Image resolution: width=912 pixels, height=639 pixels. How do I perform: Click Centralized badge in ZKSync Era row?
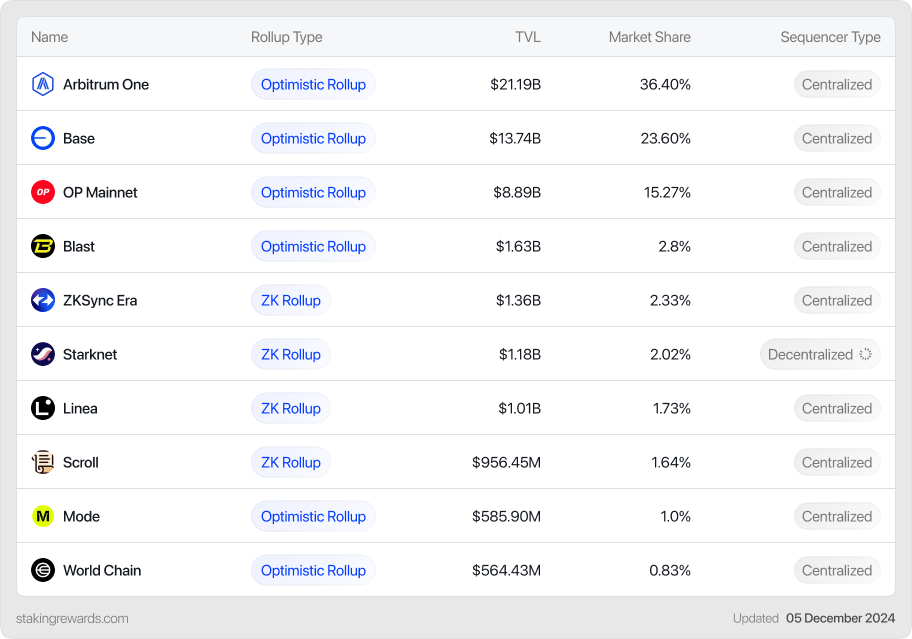[837, 301]
